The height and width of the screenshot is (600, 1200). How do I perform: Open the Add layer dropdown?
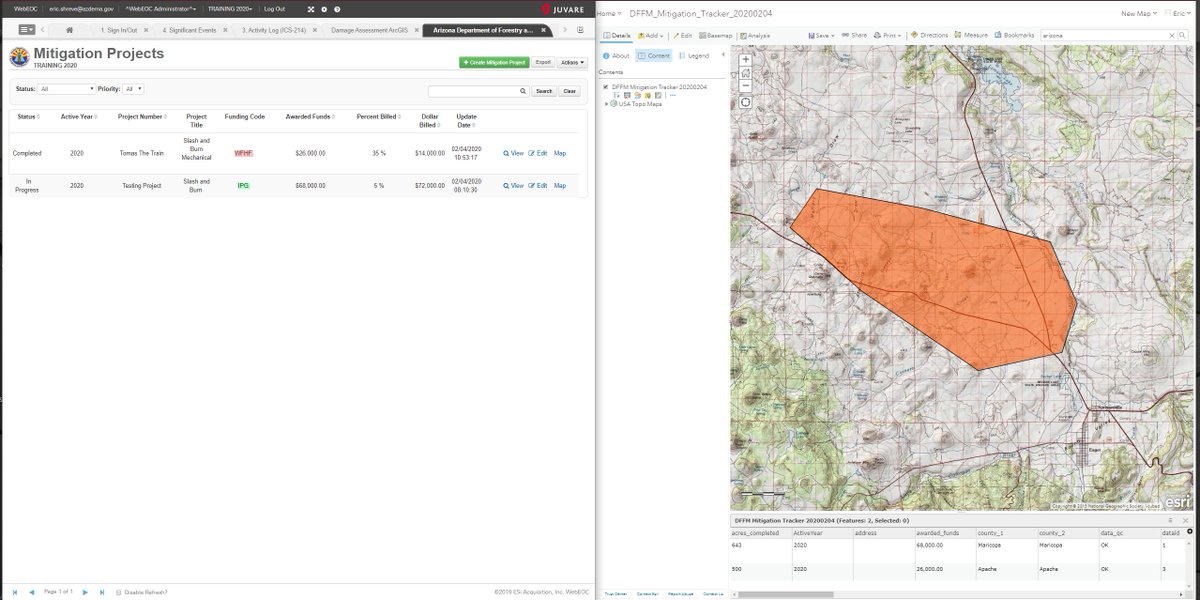(650, 35)
